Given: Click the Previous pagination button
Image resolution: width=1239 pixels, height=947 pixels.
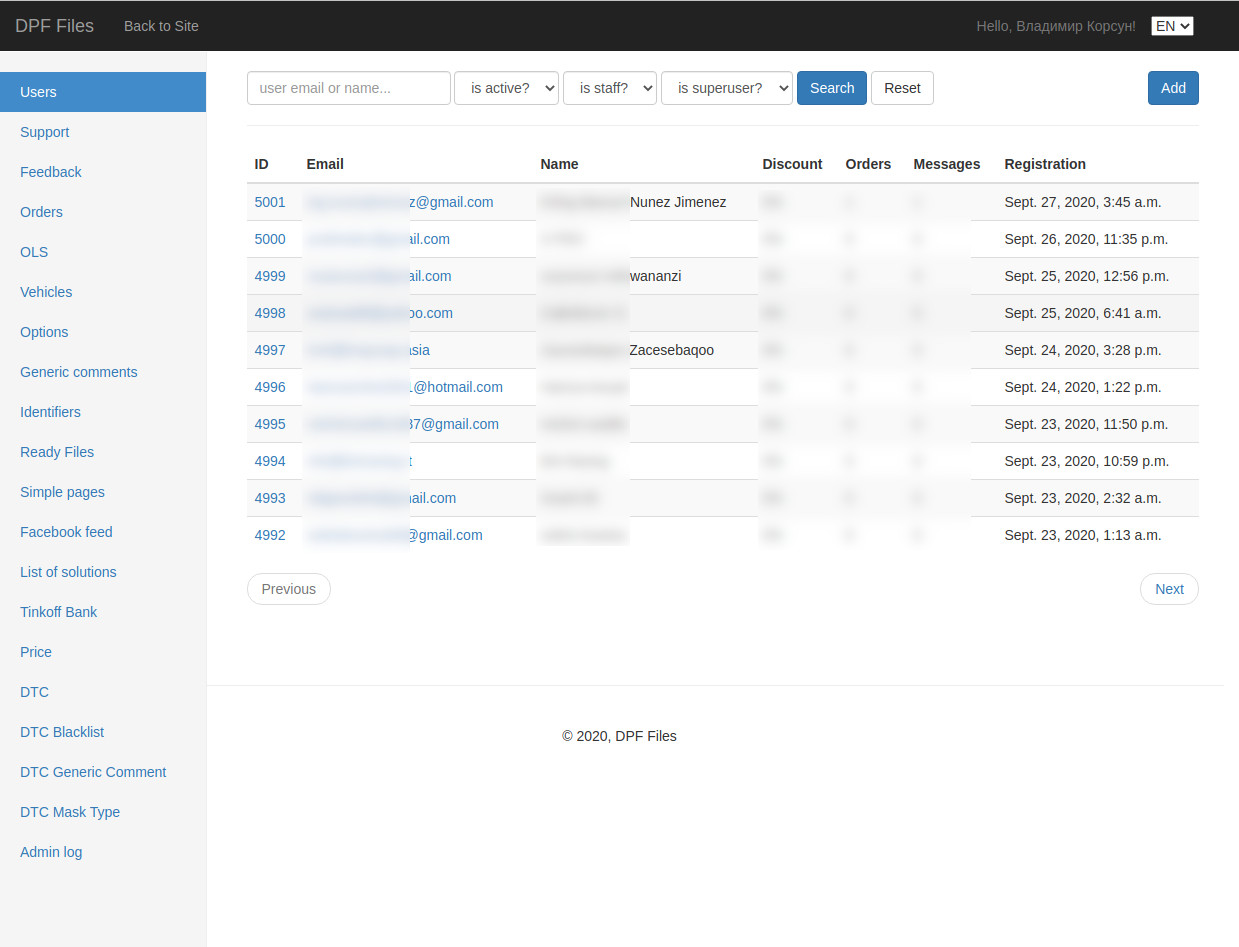Looking at the screenshot, I should [x=288, y=589].
